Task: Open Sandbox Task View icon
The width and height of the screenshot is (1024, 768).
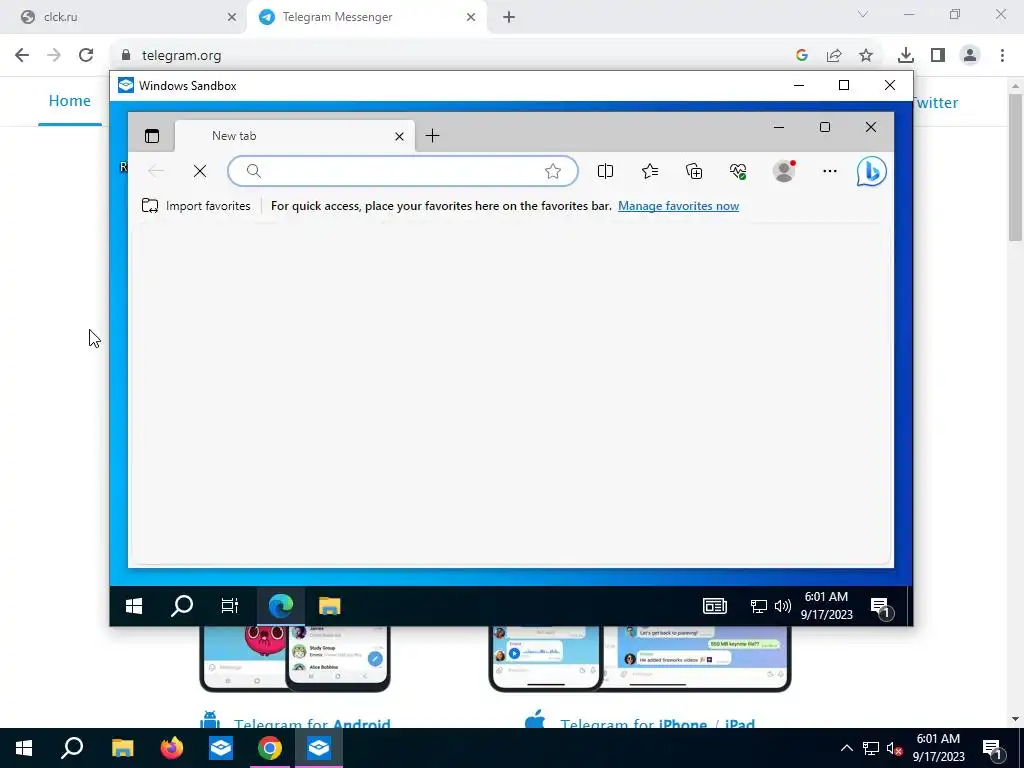Action: pos(229,606)
